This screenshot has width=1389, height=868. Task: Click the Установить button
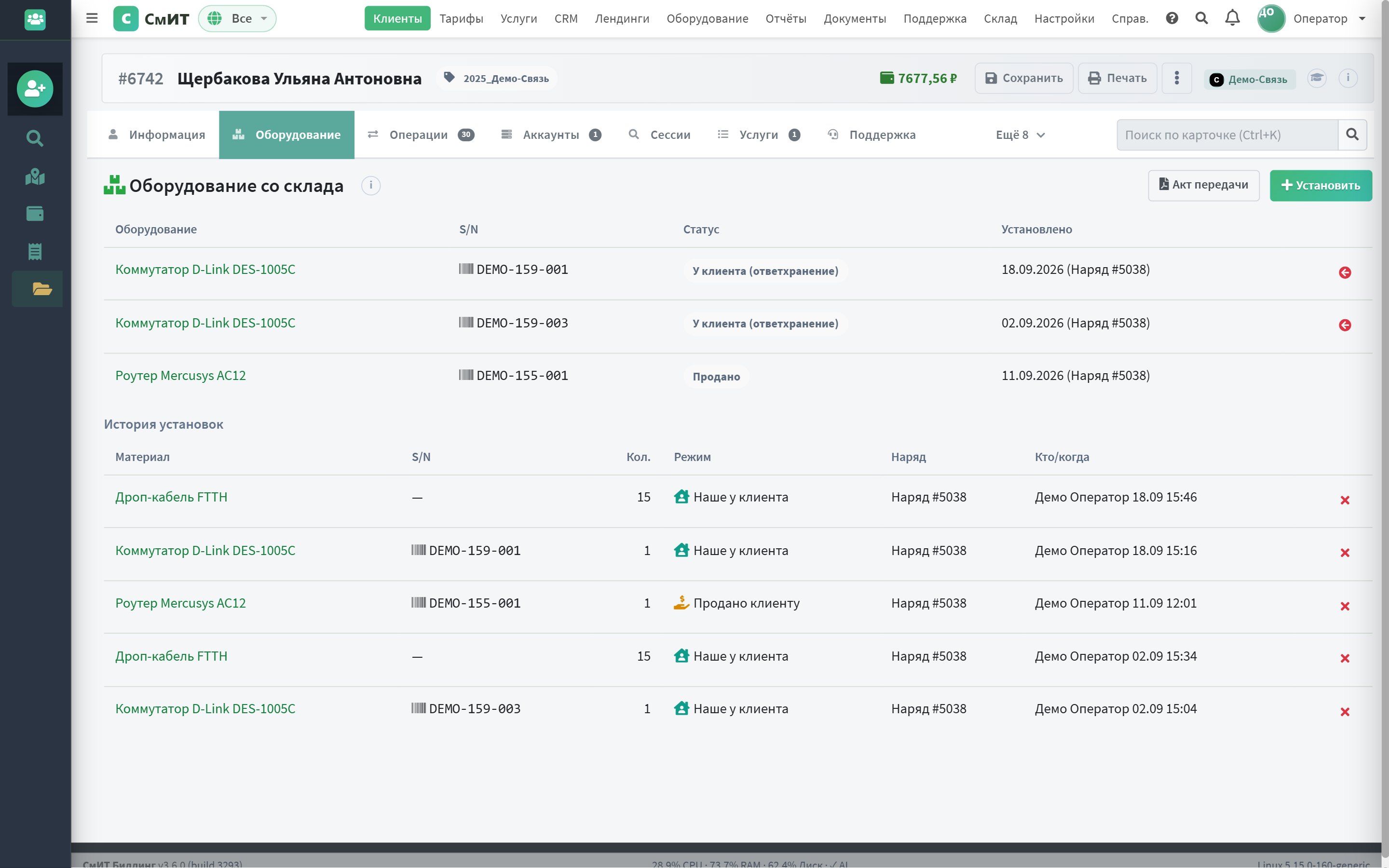point(1321,186)
